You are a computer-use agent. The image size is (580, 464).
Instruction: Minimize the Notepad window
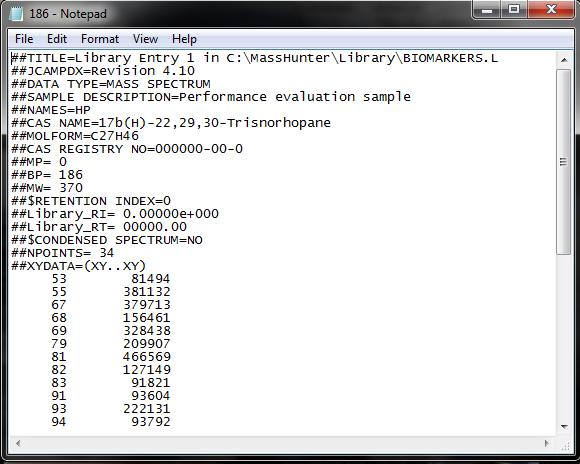click(487, 10)
